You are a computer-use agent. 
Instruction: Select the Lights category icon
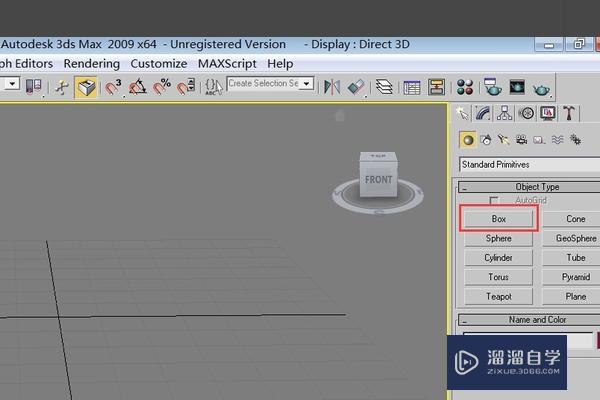coord(504,140)
